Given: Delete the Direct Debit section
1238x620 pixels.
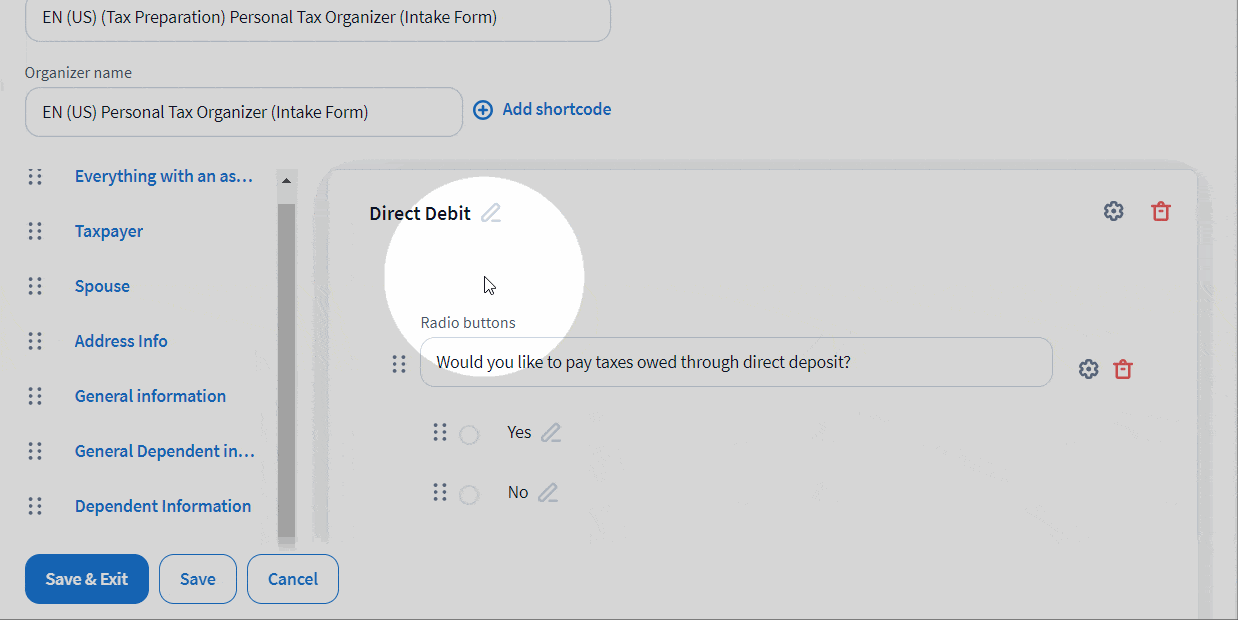Looking at the screenshot, I should [x=1160, y=211].
